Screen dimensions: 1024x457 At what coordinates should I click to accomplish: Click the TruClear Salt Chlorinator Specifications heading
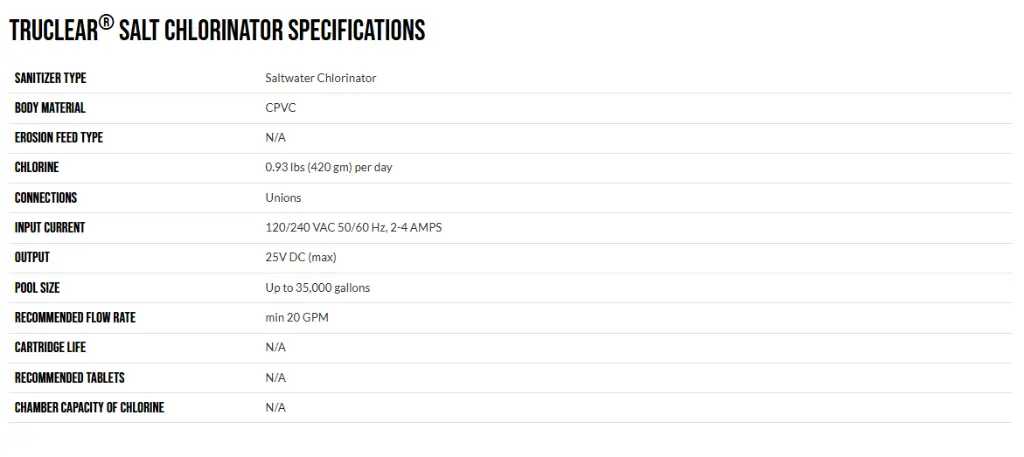(217, 30)
